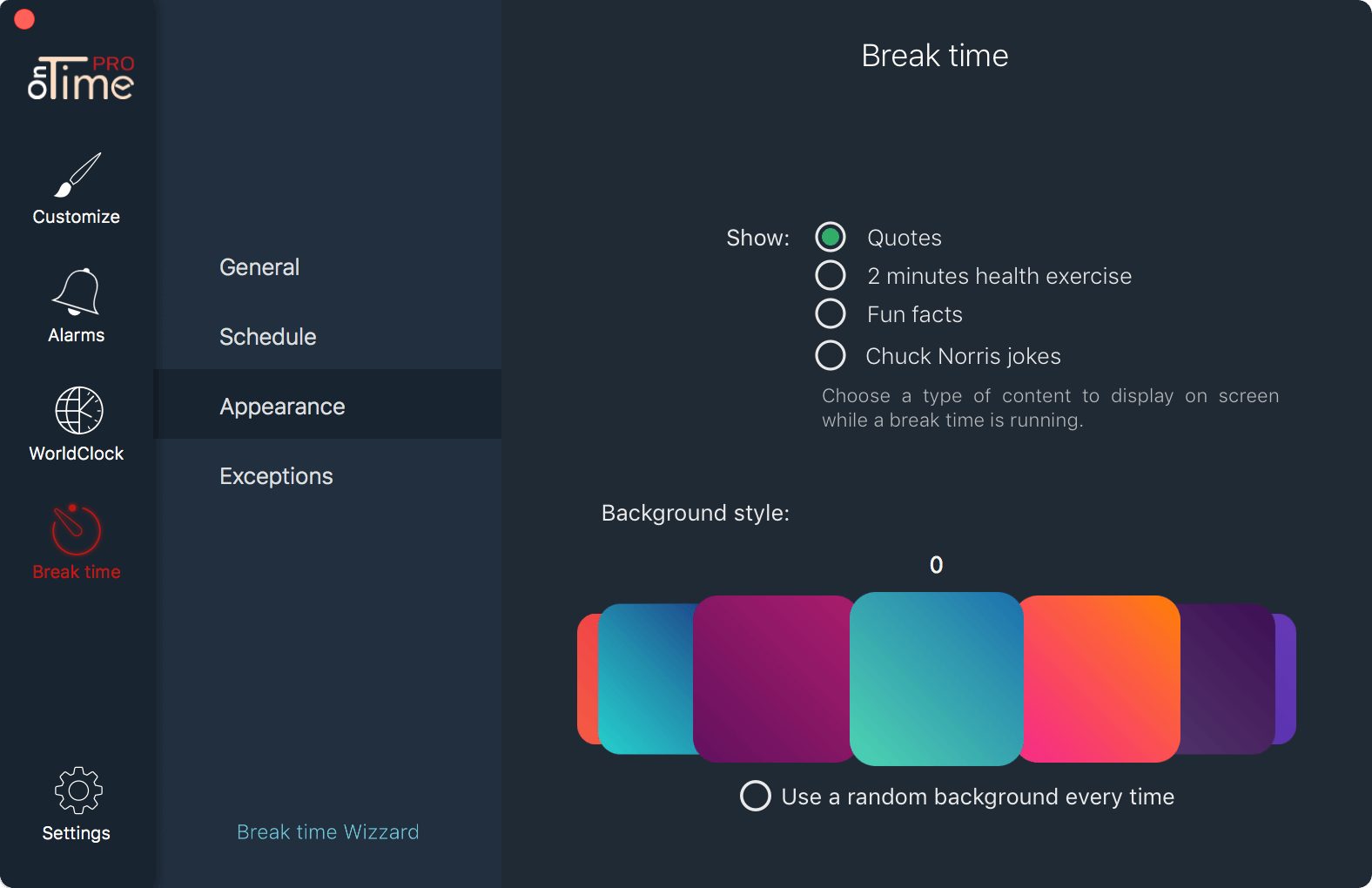Open the WorldClock globe icon
Viewport: 1372px width, 888px height.
coord(78,410)
